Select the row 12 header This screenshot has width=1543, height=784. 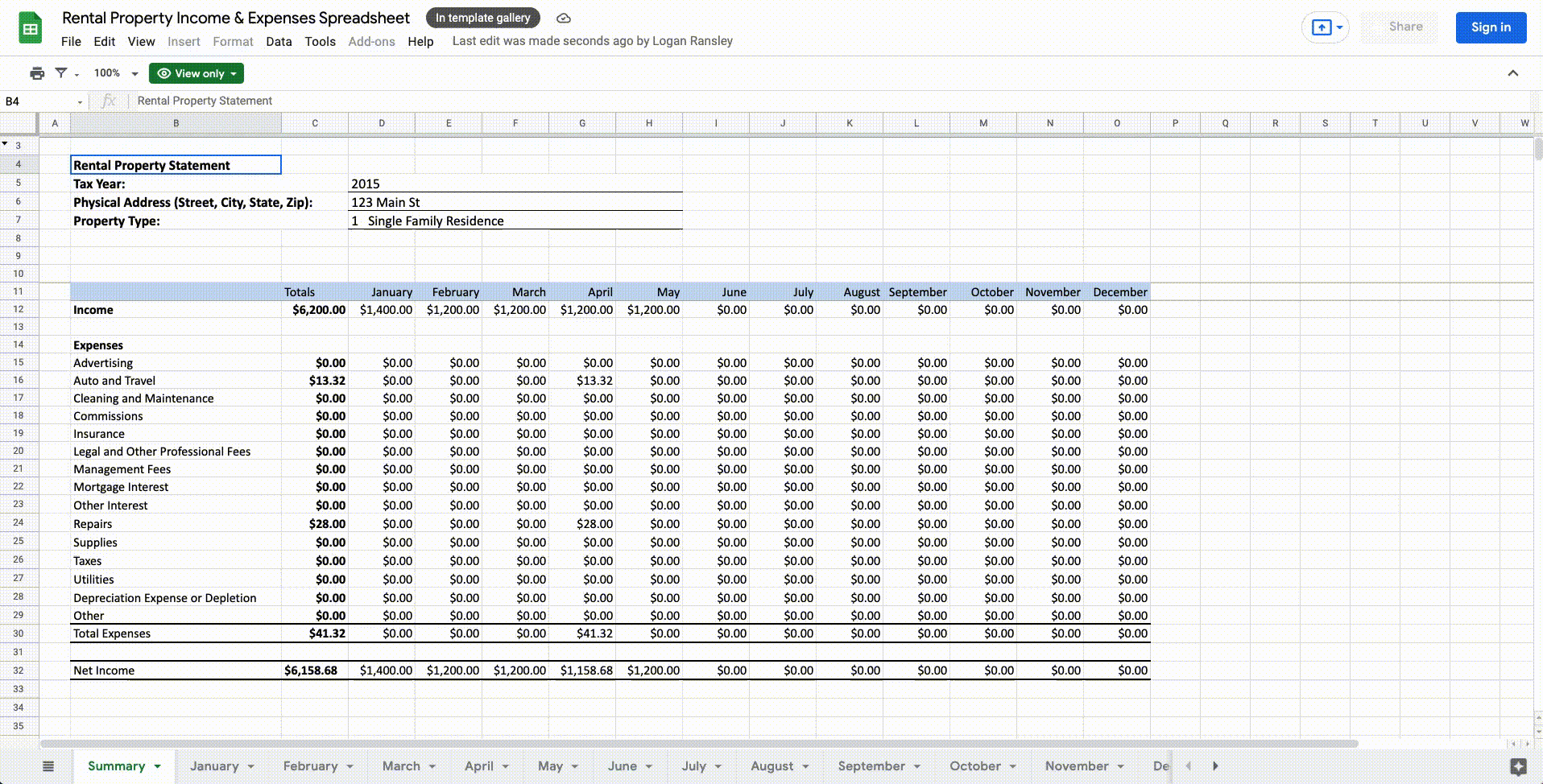pyautogui.click(x=19, y=310)
